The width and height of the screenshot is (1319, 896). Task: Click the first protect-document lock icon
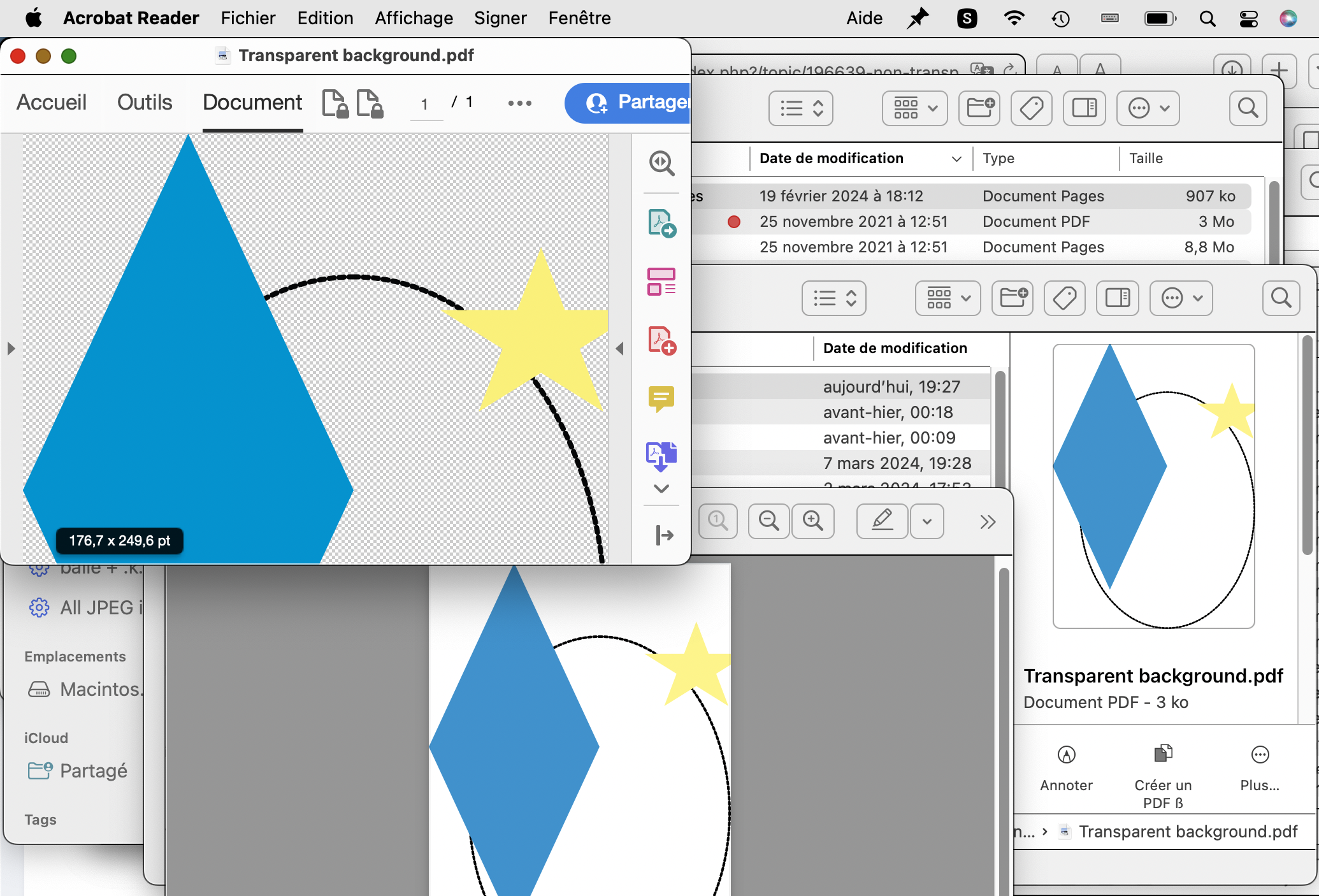(335, 103)
